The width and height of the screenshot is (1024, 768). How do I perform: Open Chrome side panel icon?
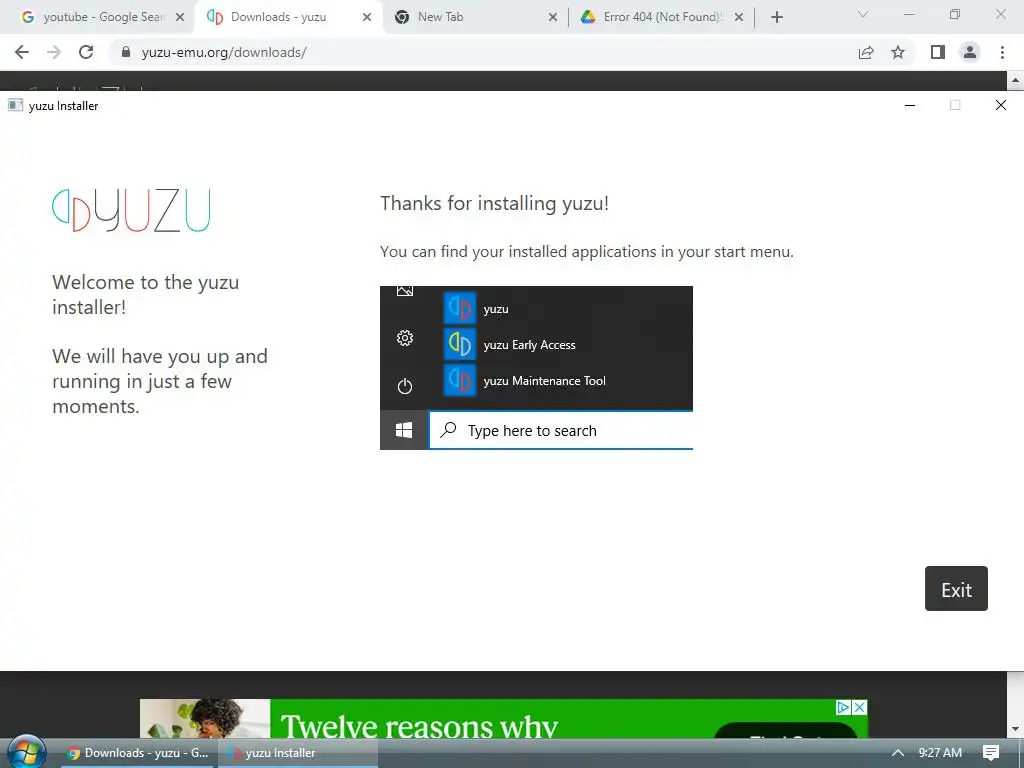pyautogui.click(x=938, y=52)
